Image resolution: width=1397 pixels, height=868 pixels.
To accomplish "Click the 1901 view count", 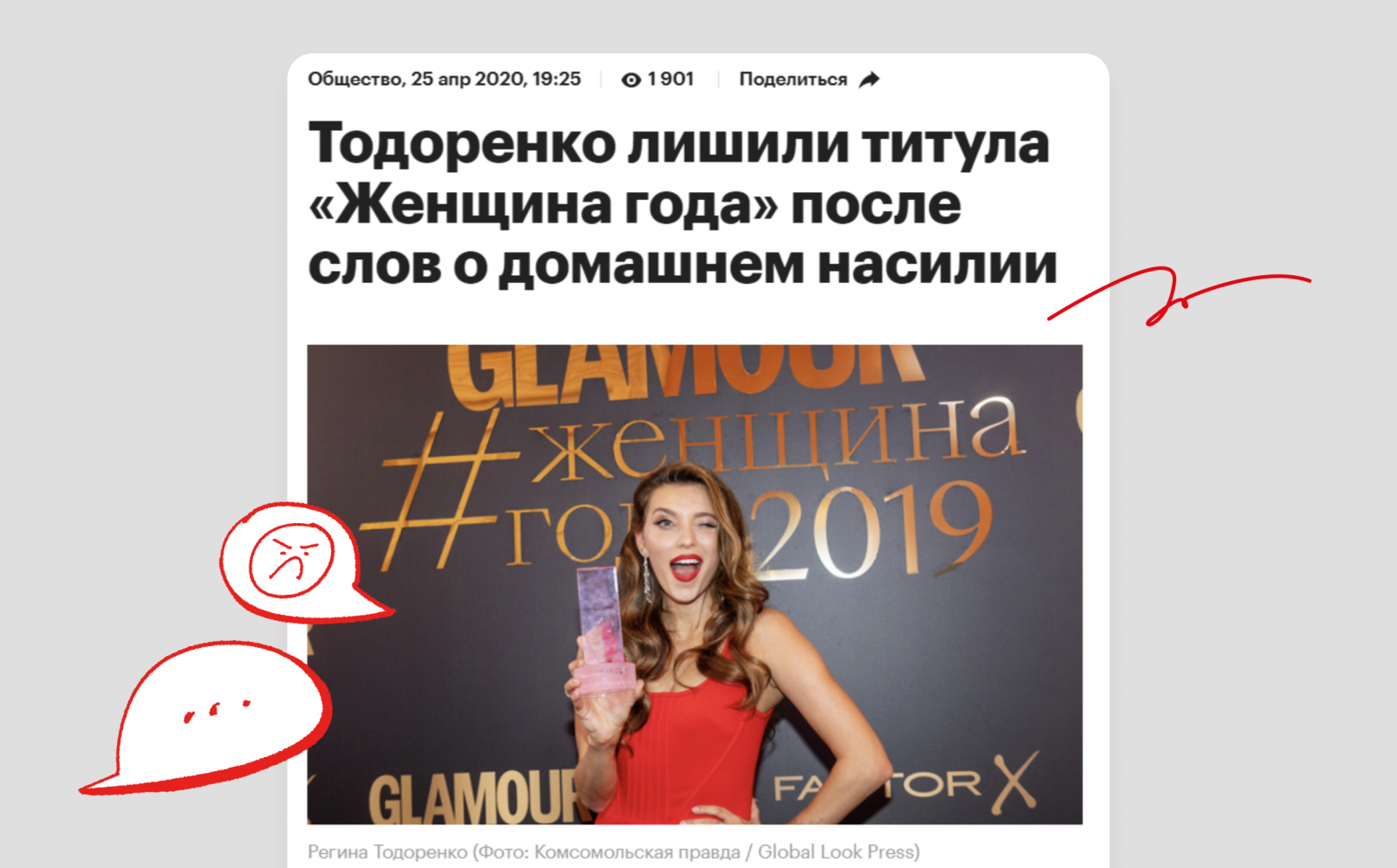I will click(x=671, y=79).
